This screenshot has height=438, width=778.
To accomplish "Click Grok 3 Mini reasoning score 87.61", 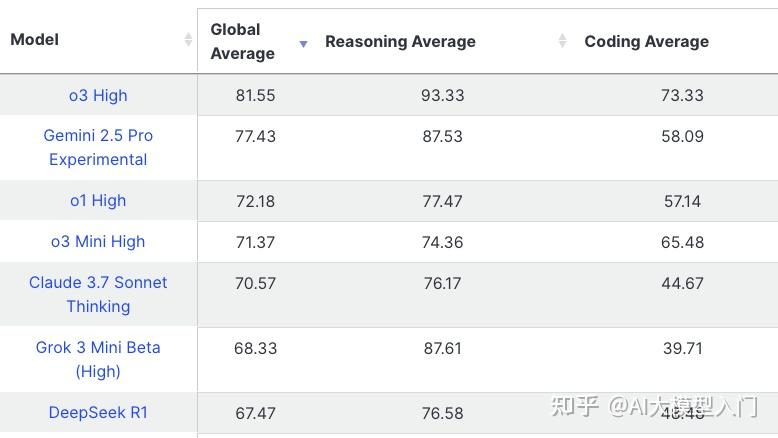I will (442, 348).
